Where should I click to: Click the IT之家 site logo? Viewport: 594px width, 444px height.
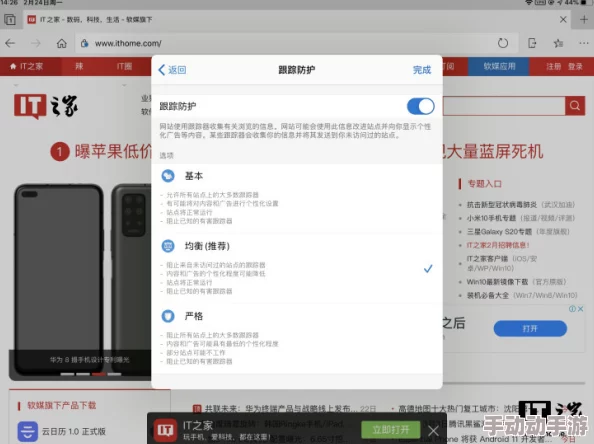coord(46,106)
